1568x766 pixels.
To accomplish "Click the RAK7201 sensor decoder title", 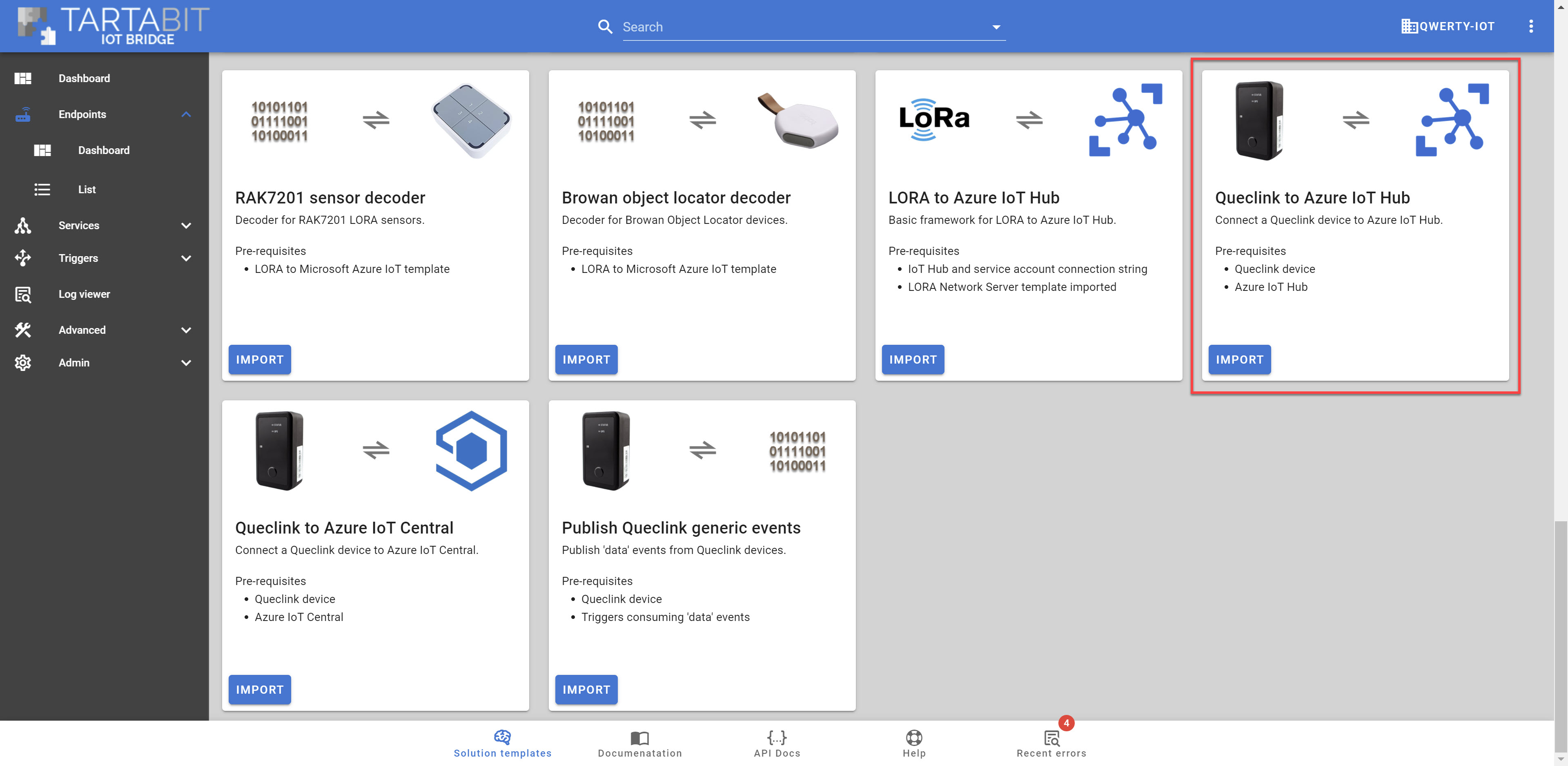I will [x=330, y=198].
